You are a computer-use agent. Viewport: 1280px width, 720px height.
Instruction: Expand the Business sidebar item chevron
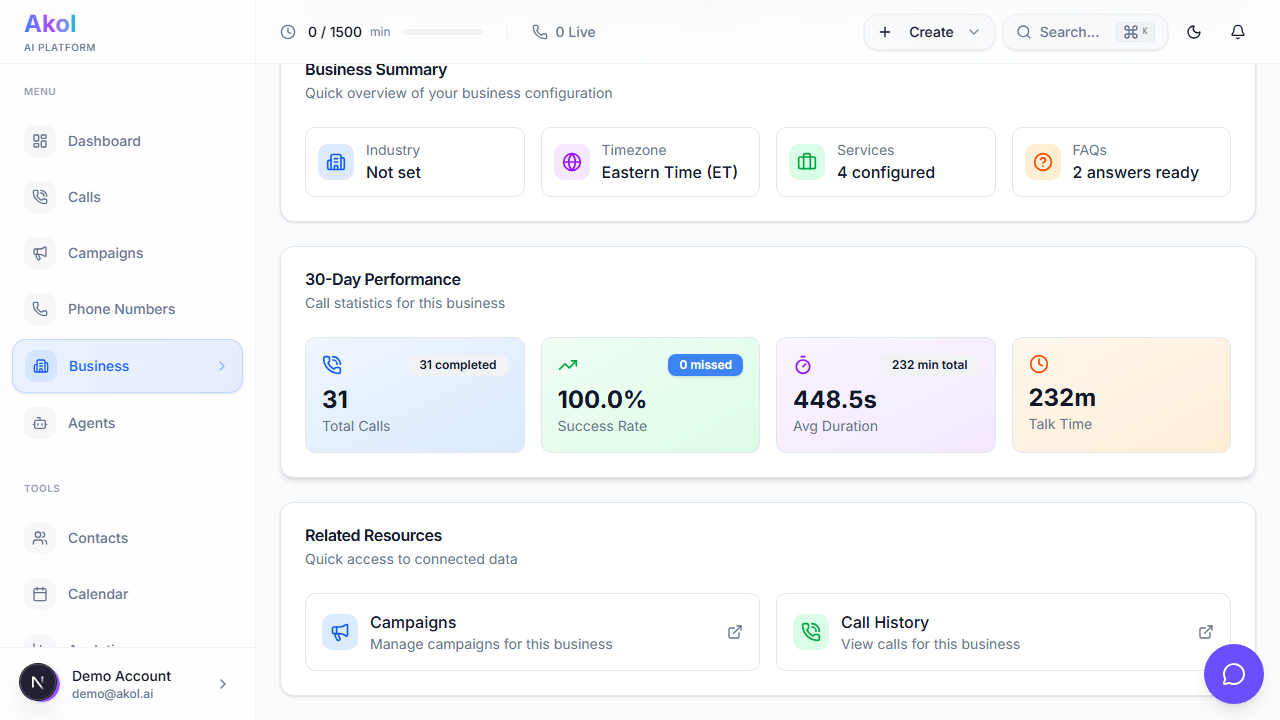(222, 366)
